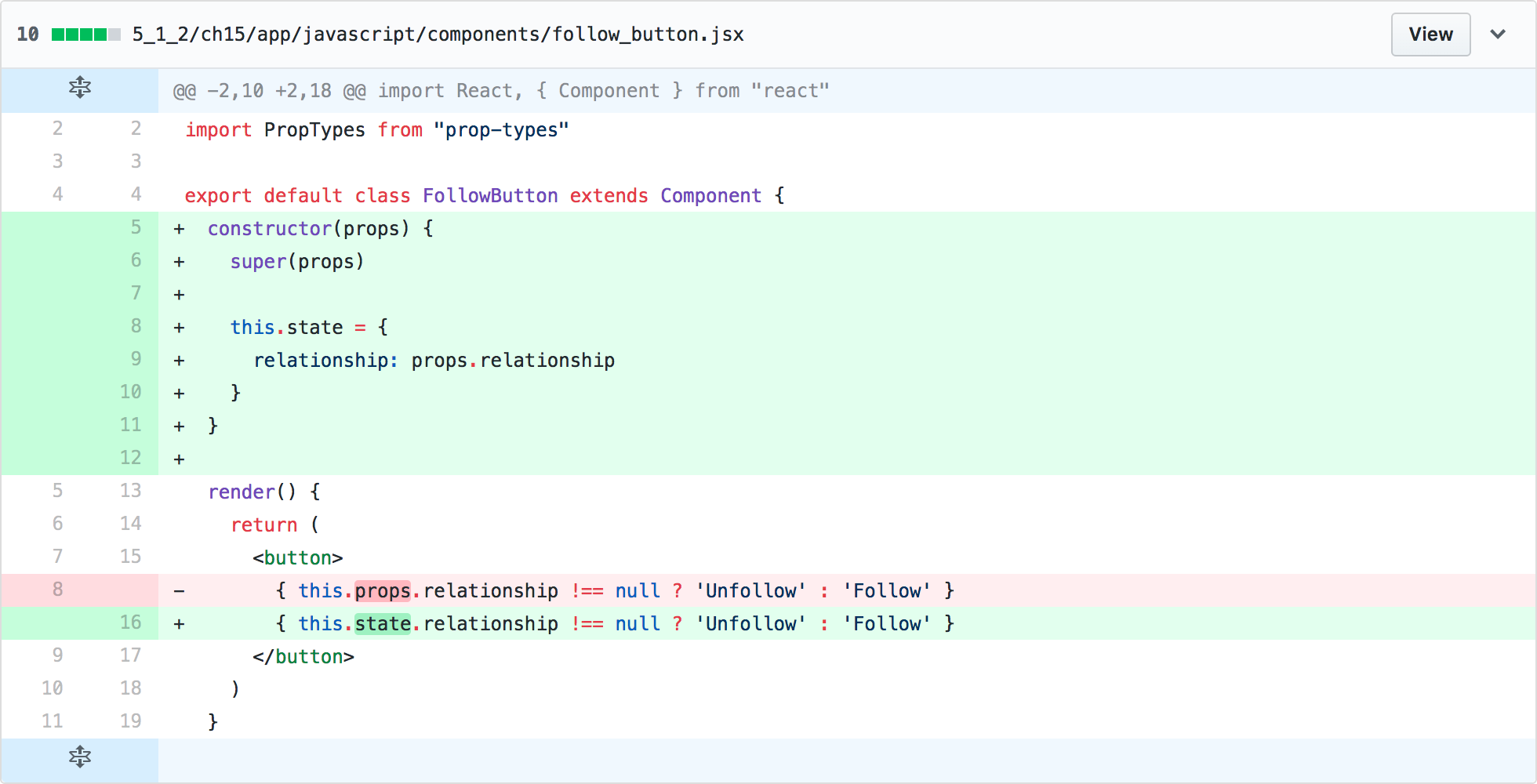The width and height of the screenshot is (1537, 784).
Task: Click the View file button
Action: tap(1430, 34)
